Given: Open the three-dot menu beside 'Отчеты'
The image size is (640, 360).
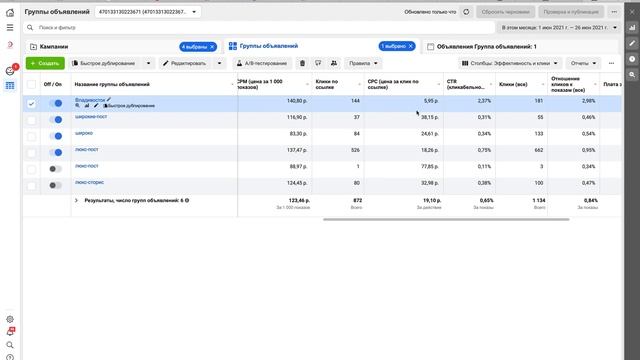Looking at the screenshot, I should pos(611,63).
